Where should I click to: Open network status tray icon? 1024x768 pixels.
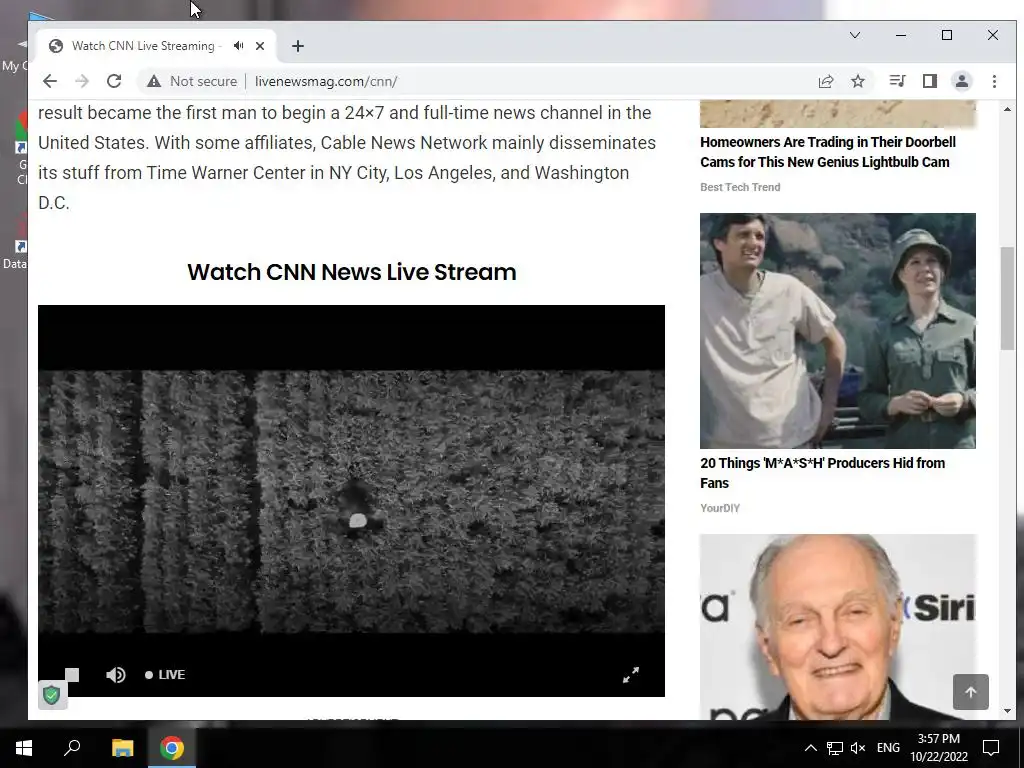pos(834,748)
